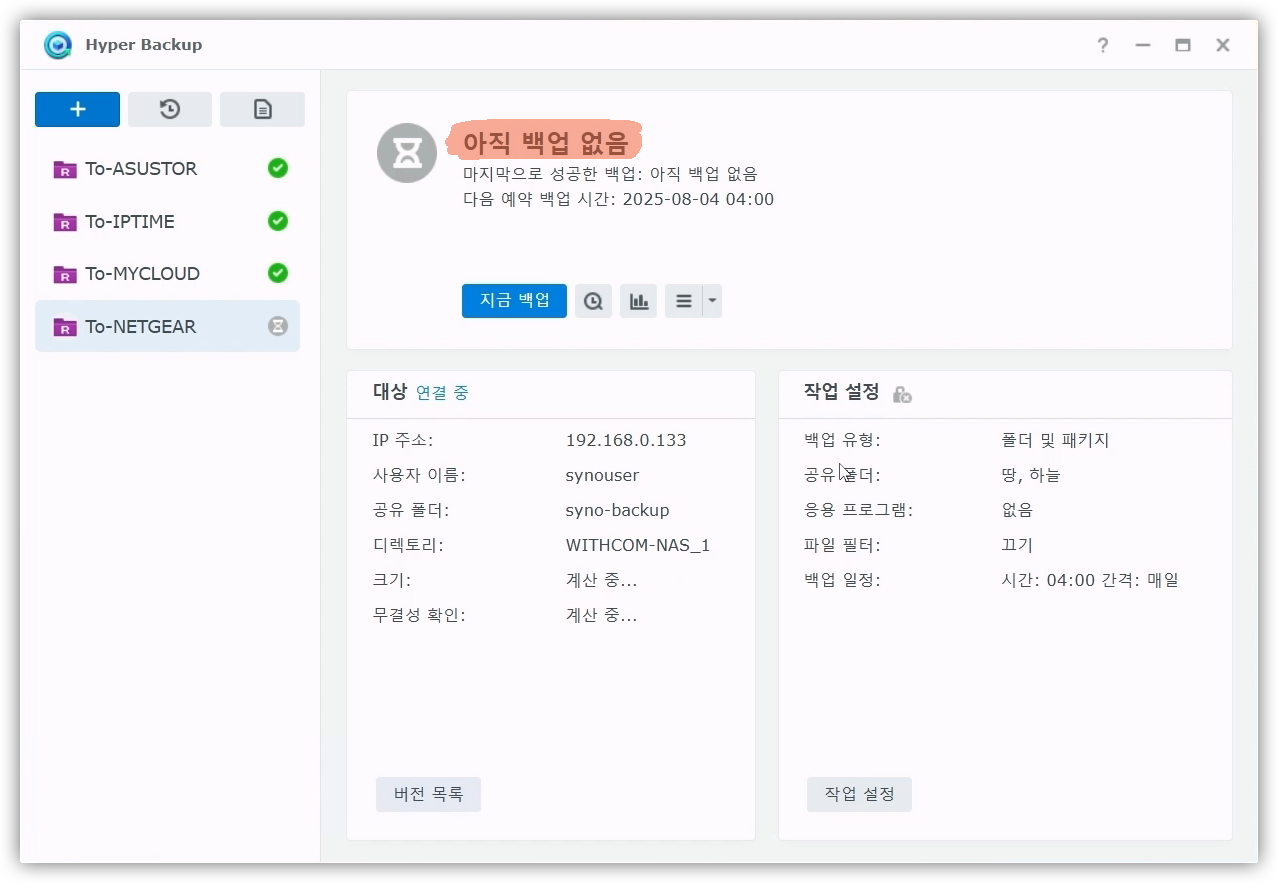This screenshot has height=883, width=1278.
Task: Open backup explorer magnifier icon
Action: [x=593, y=301]
